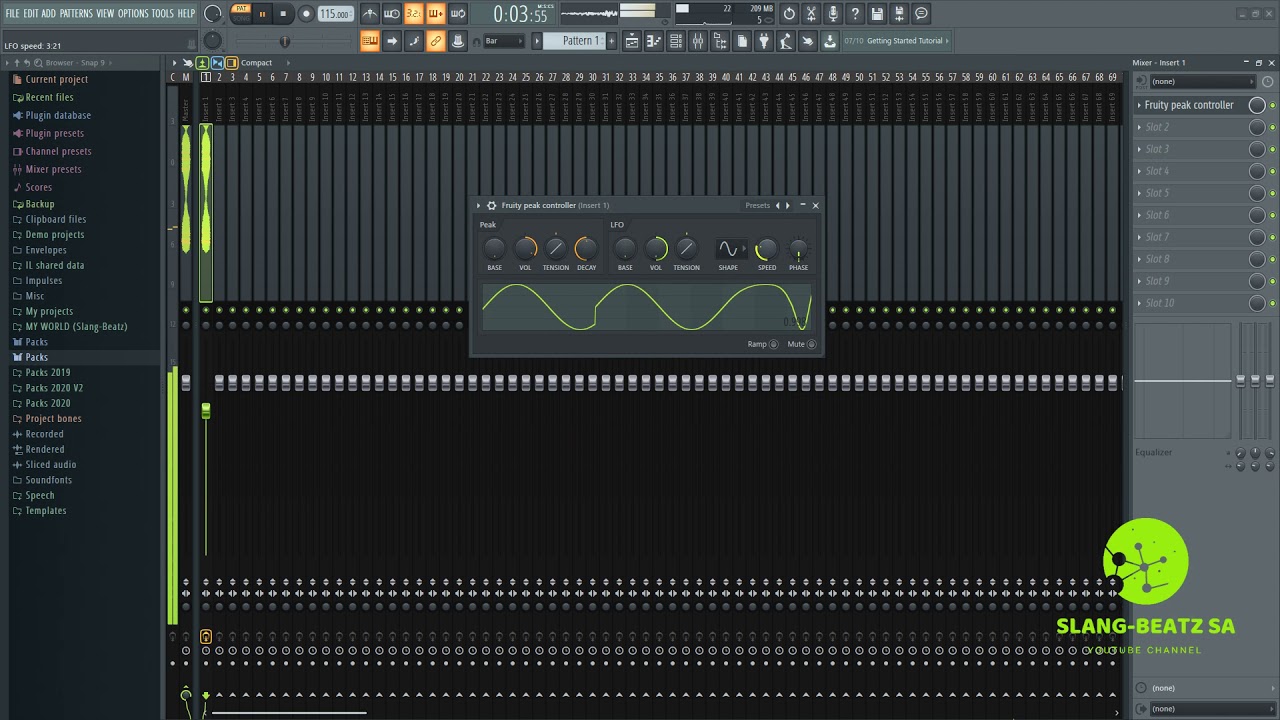Click the LFO SPEED knob

(767, 249)
